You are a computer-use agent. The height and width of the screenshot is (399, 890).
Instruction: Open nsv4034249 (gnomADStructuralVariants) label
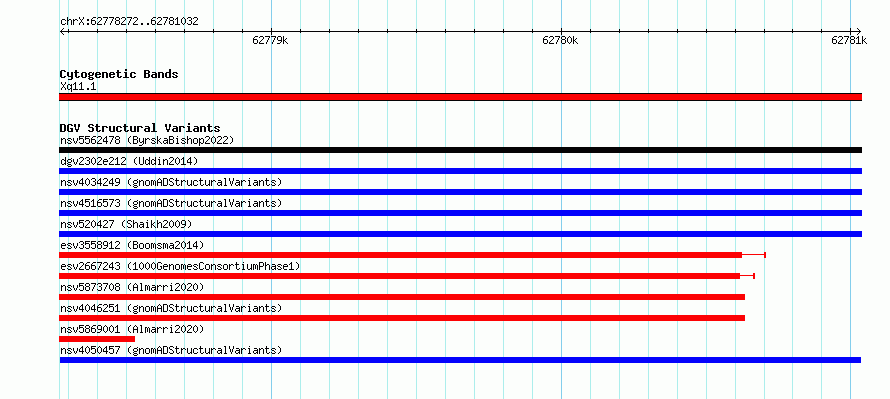click(171, 182)
